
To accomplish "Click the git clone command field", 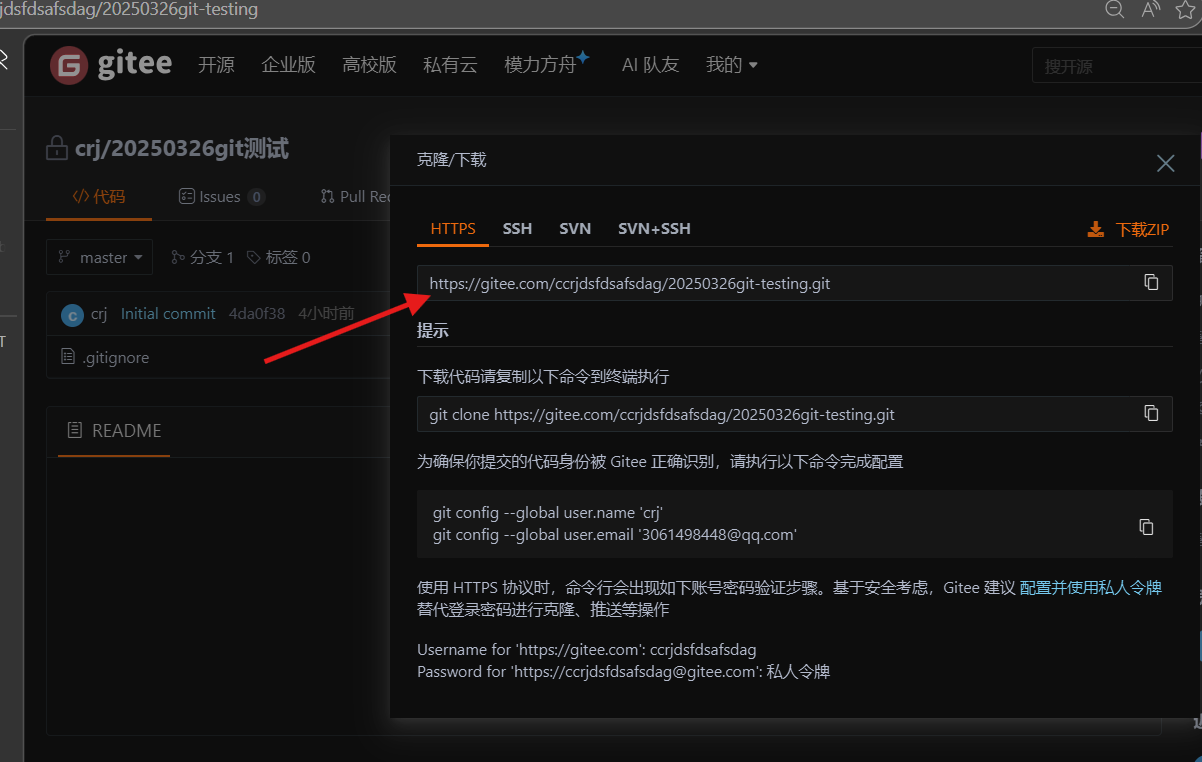I will [795, 413].
